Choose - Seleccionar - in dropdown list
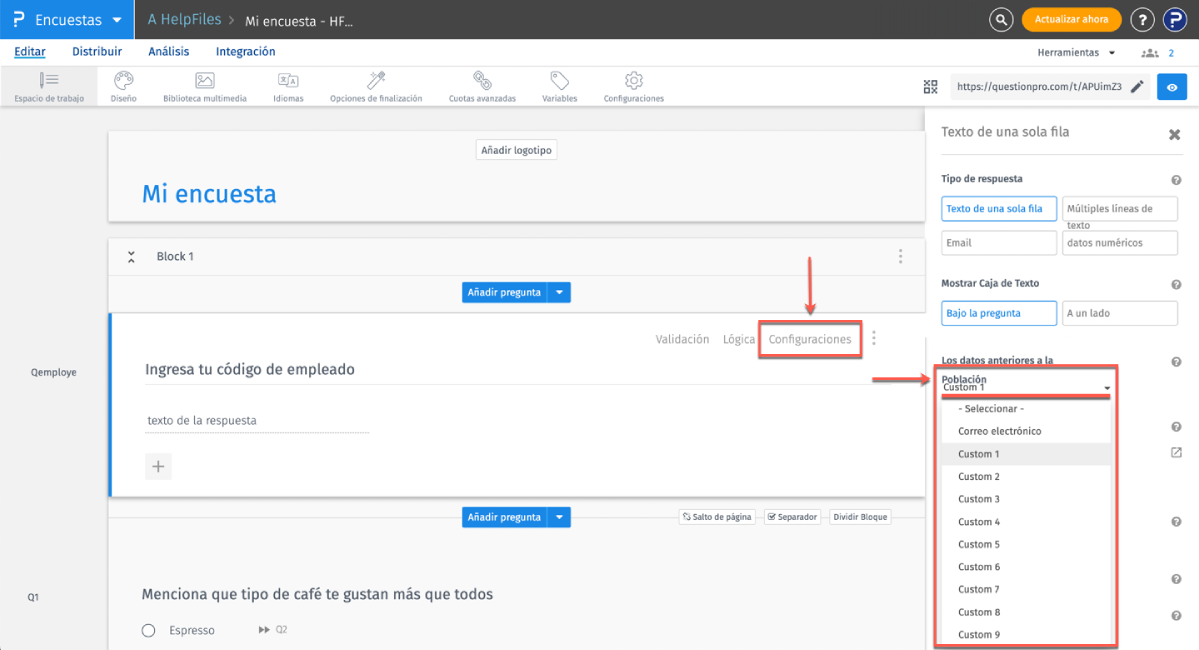This screenshot has height=650, width=1199. click(1025, 408)
